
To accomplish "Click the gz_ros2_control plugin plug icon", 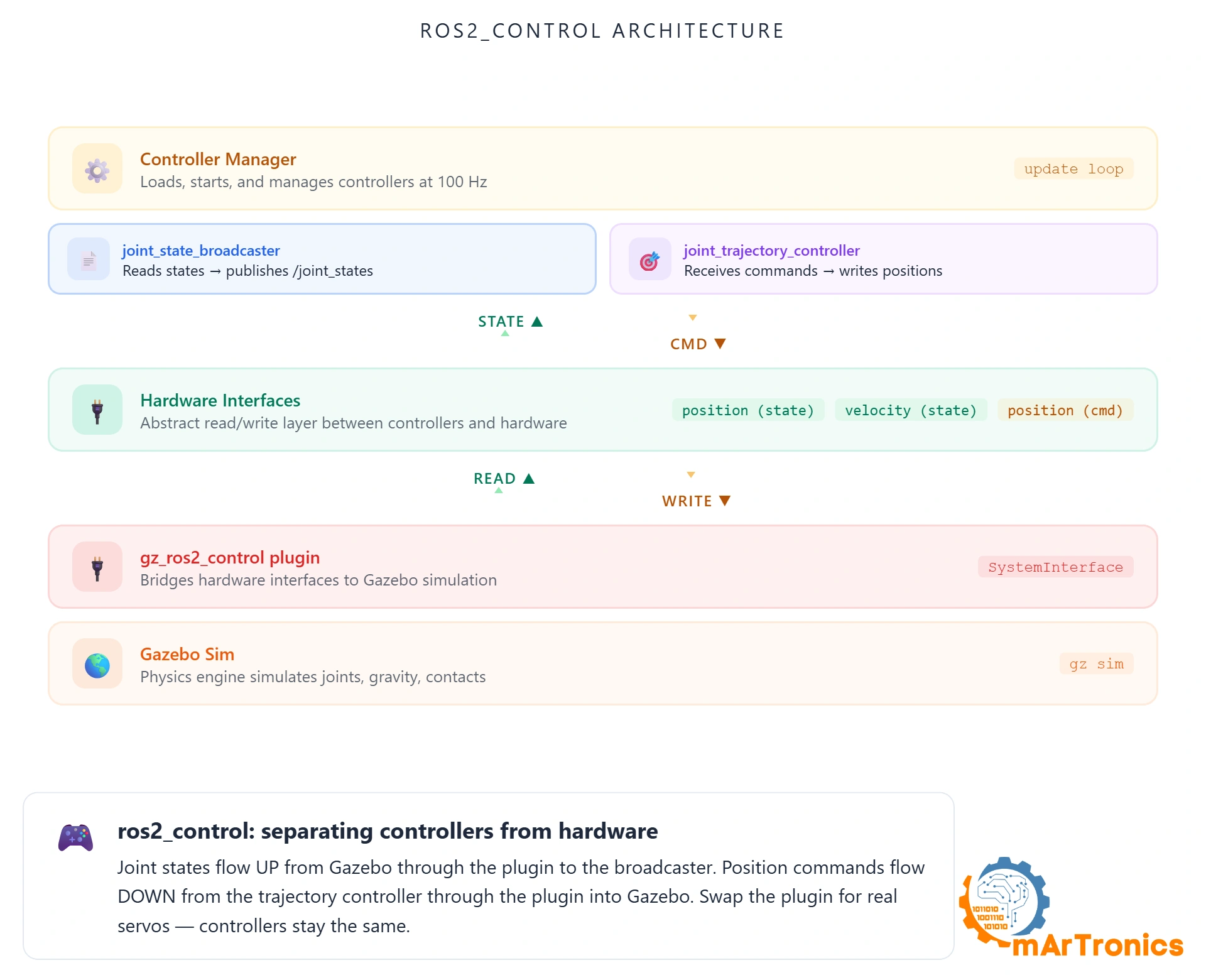I will [x=97, y=567].
